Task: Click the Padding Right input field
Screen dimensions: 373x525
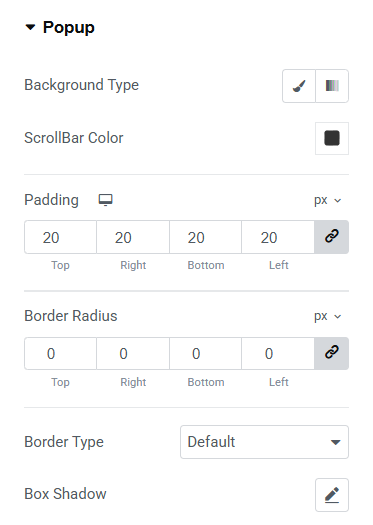Action: point(133,237)
